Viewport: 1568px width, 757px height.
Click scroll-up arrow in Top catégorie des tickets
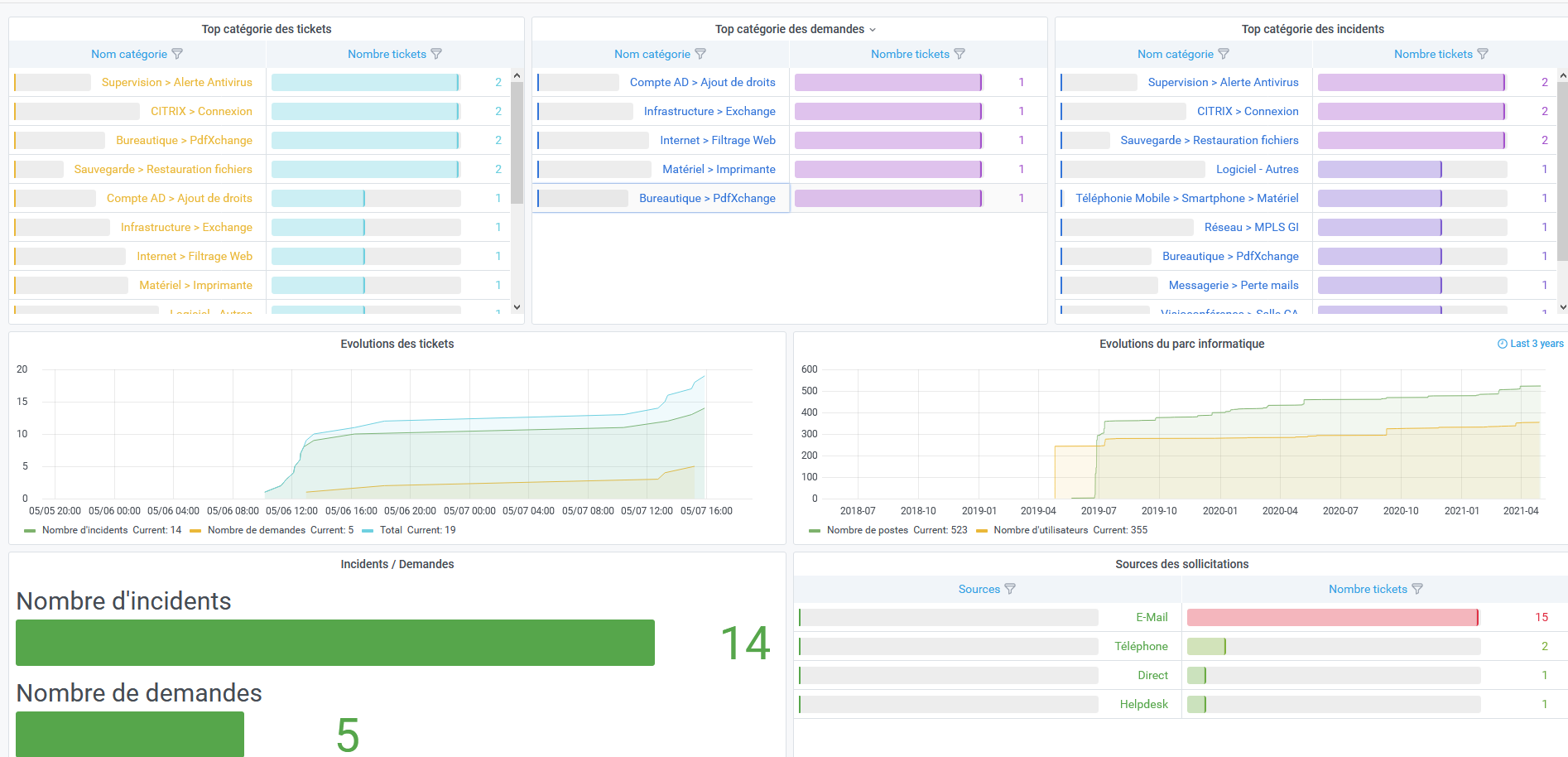[x=517, y=75]
